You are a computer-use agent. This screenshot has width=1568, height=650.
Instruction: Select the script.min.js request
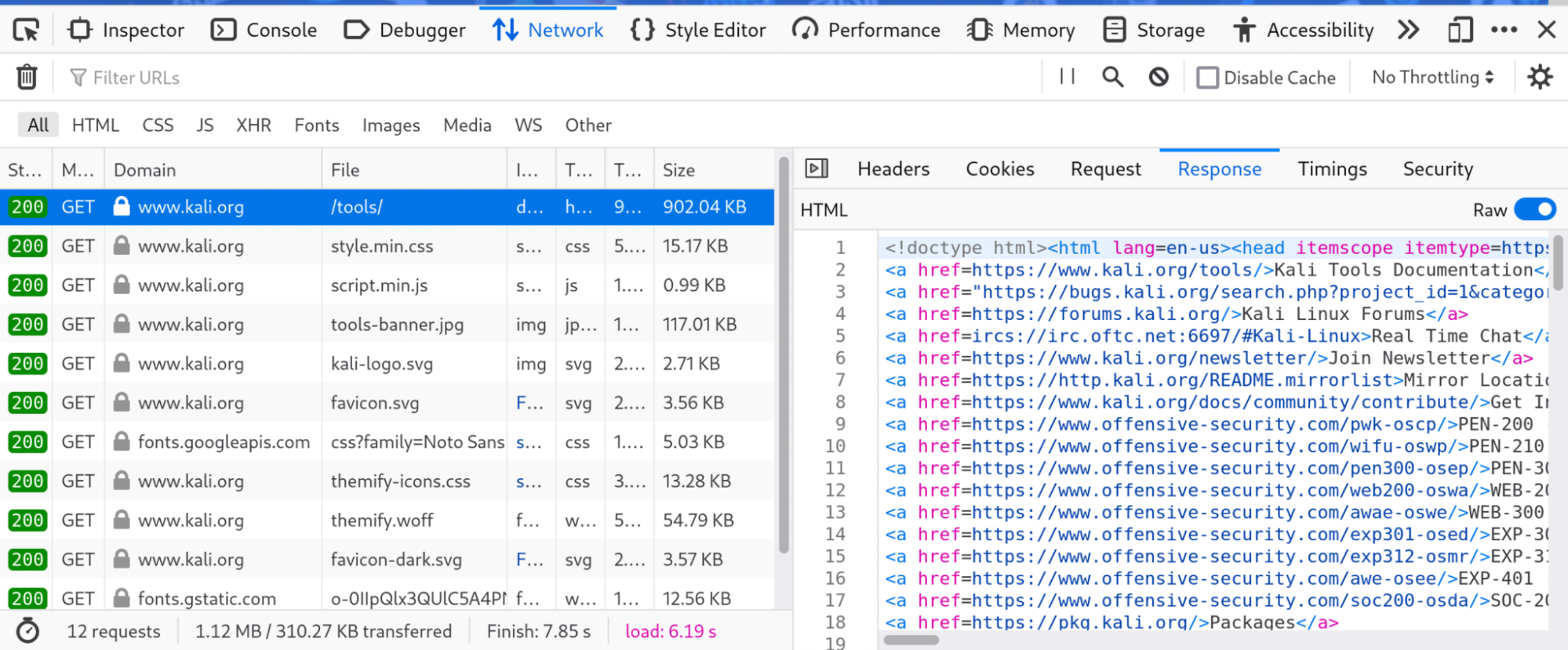pos(387,285)
